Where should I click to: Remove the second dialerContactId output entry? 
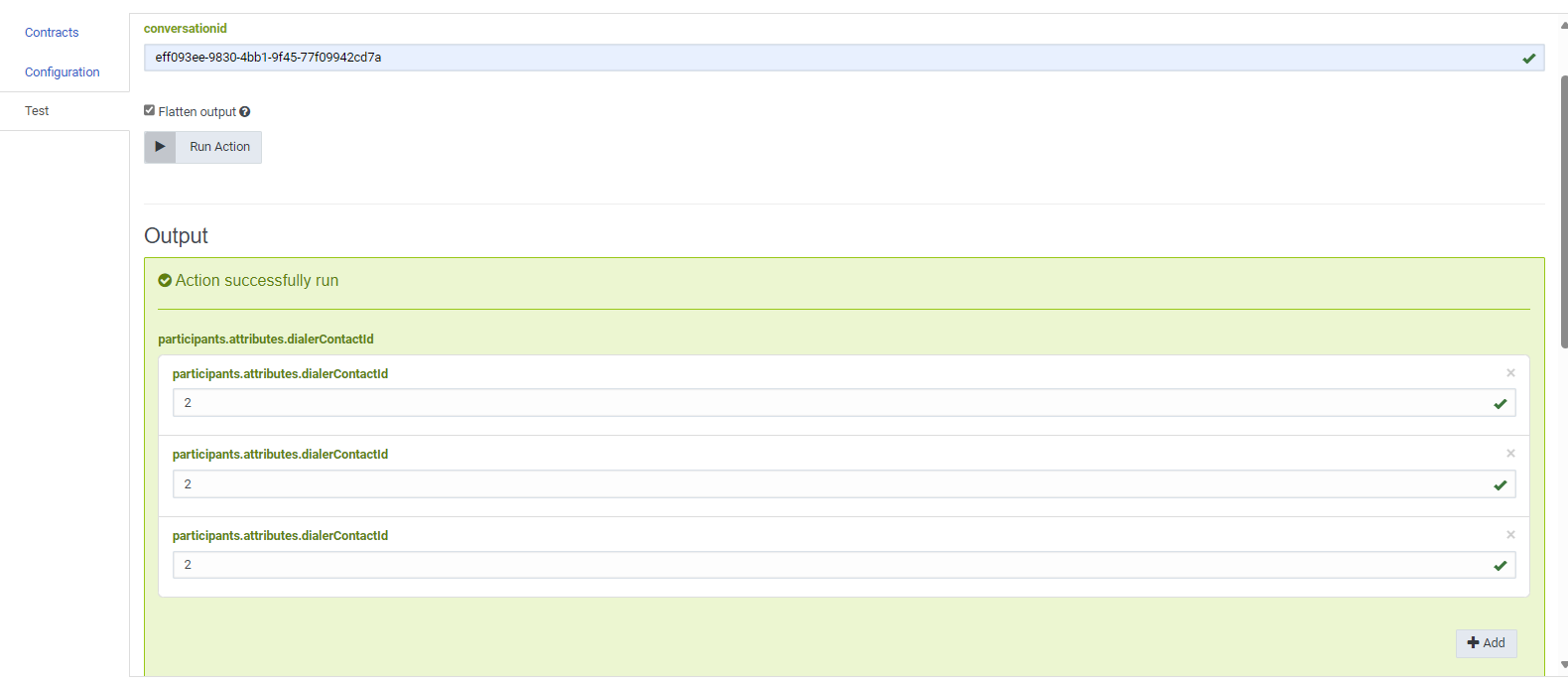pos(1510,454)
